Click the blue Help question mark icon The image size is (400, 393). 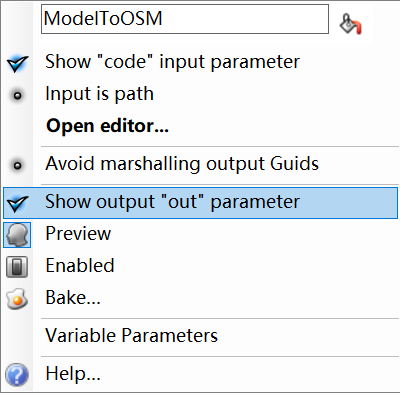click(x=17, y=375)
